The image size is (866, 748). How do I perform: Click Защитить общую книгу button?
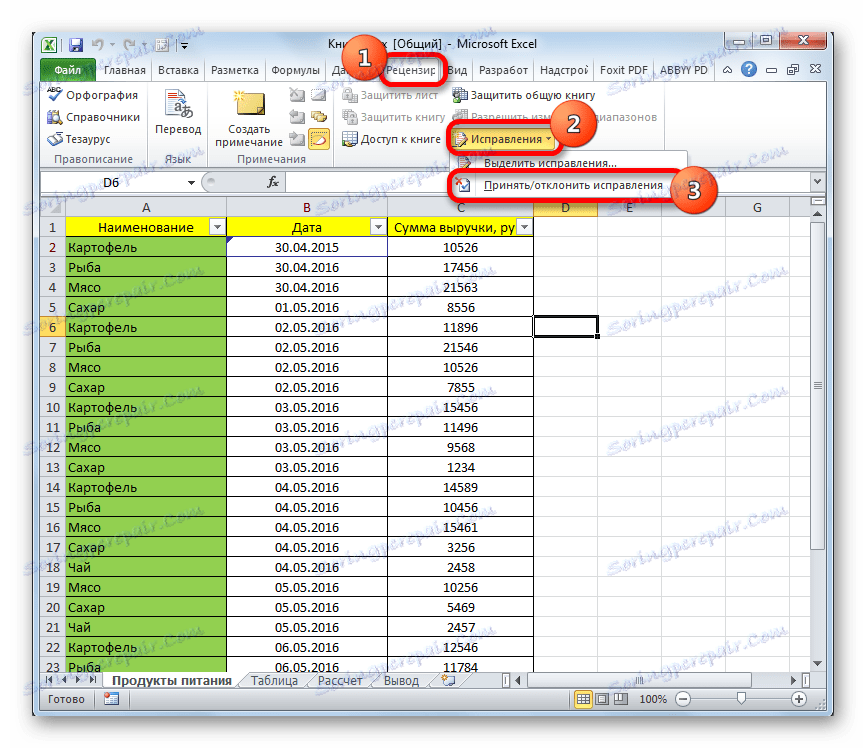point(524,95)
